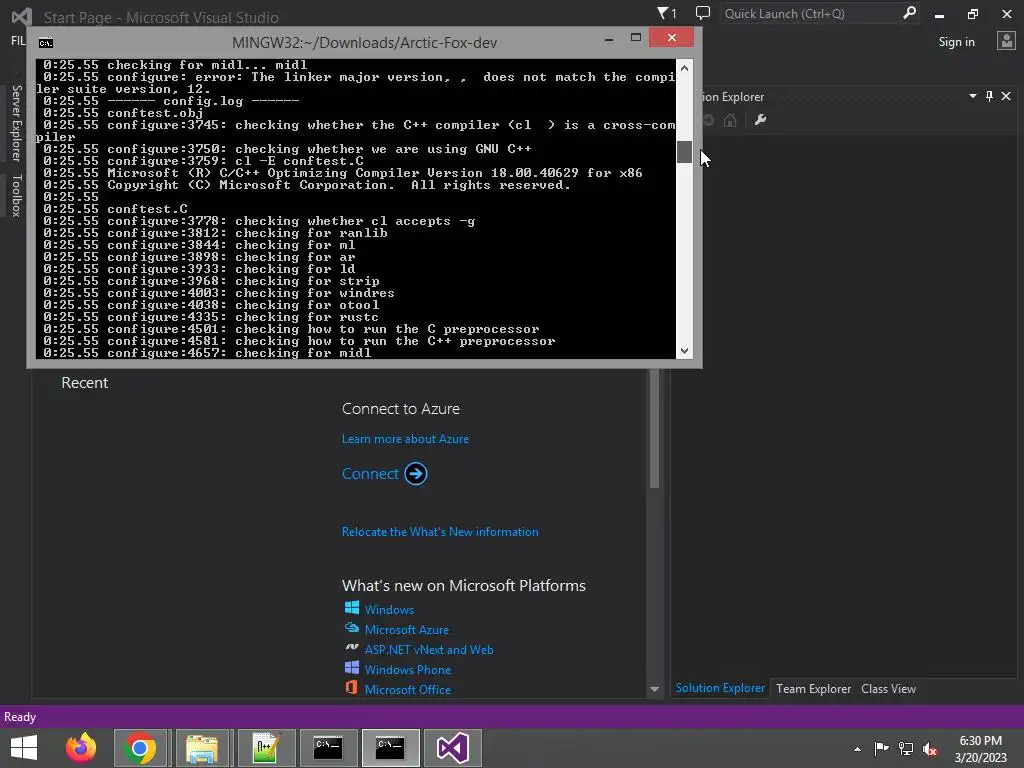
Task: Click the MINGW32 window title bar text
Action: tap(364, 42)
